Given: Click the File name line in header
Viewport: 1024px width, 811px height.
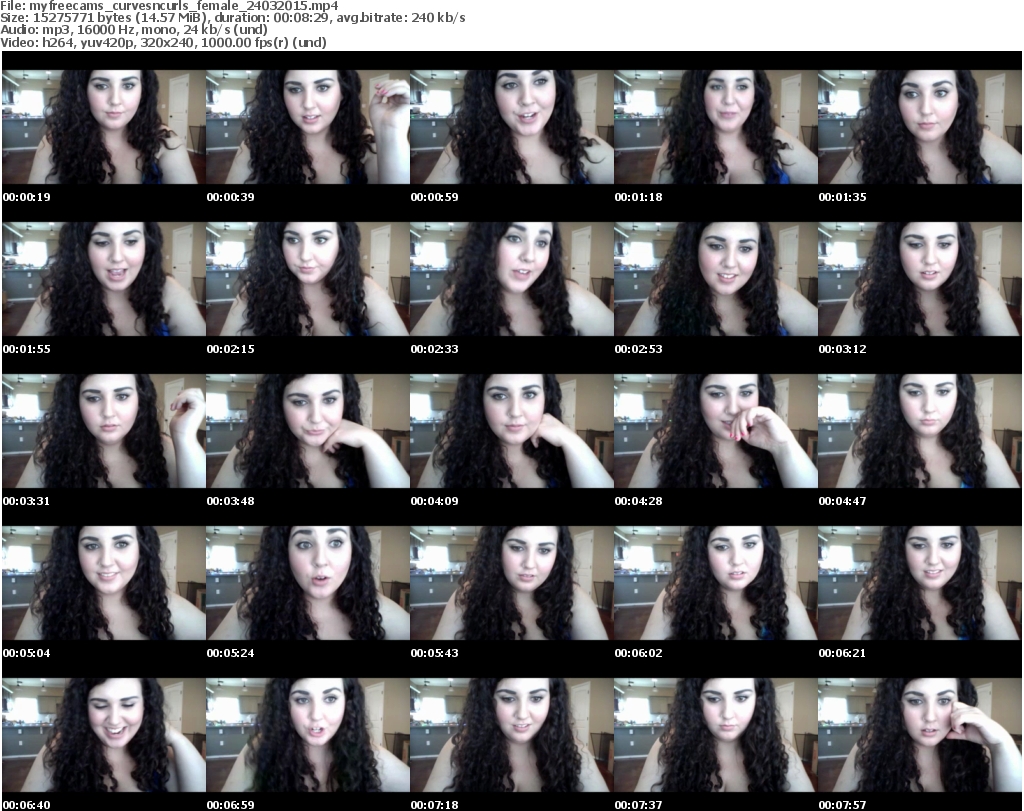Looking at the screenshot, I should coord(169,6).
